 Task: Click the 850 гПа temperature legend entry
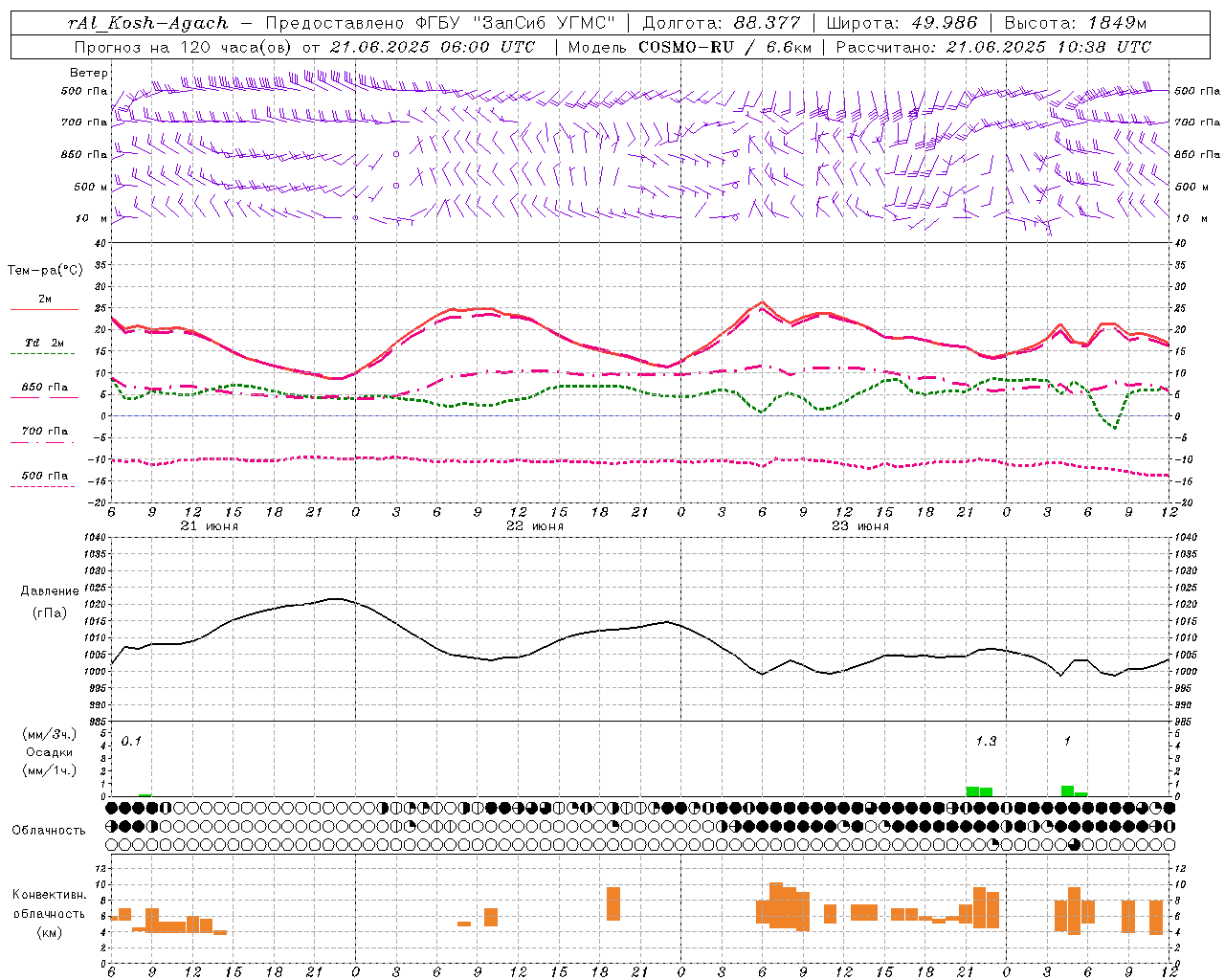coord(45,388)
